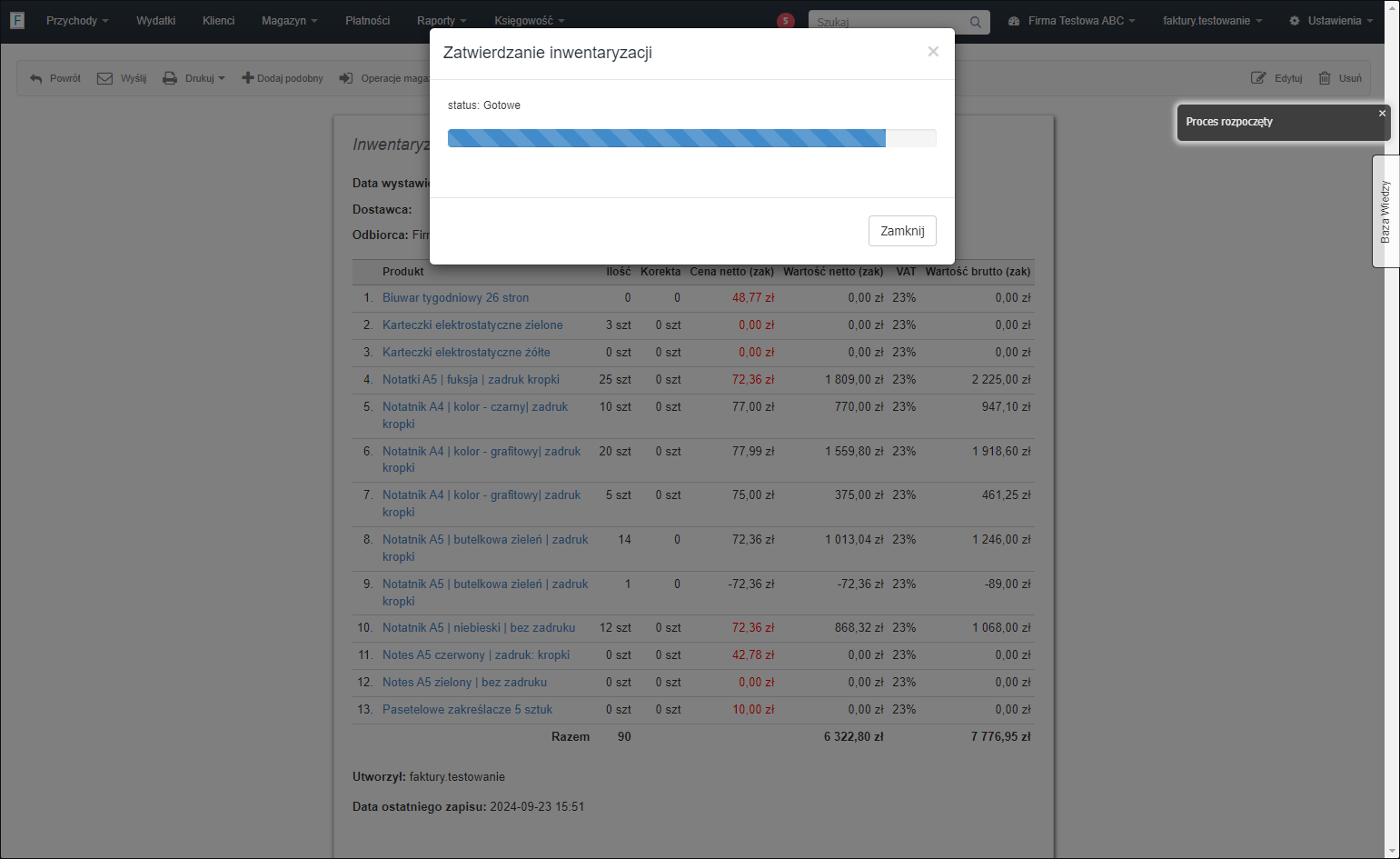Expand the Raporty dropdown menu
This screenshot has width=1400, height=859.
click(442, 21)
